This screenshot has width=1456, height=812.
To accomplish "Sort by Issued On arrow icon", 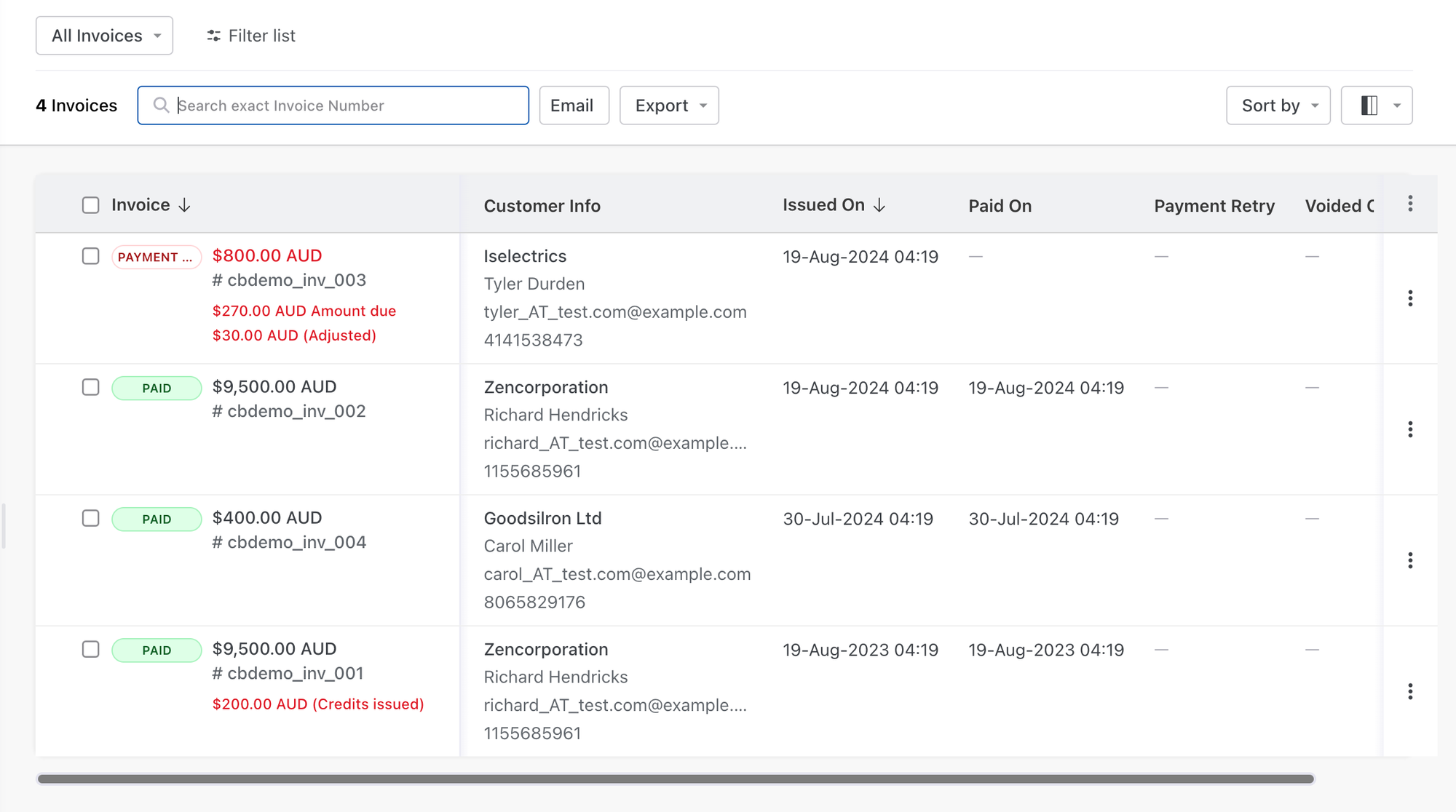I will pyautogui.click(x=879, y=205).
